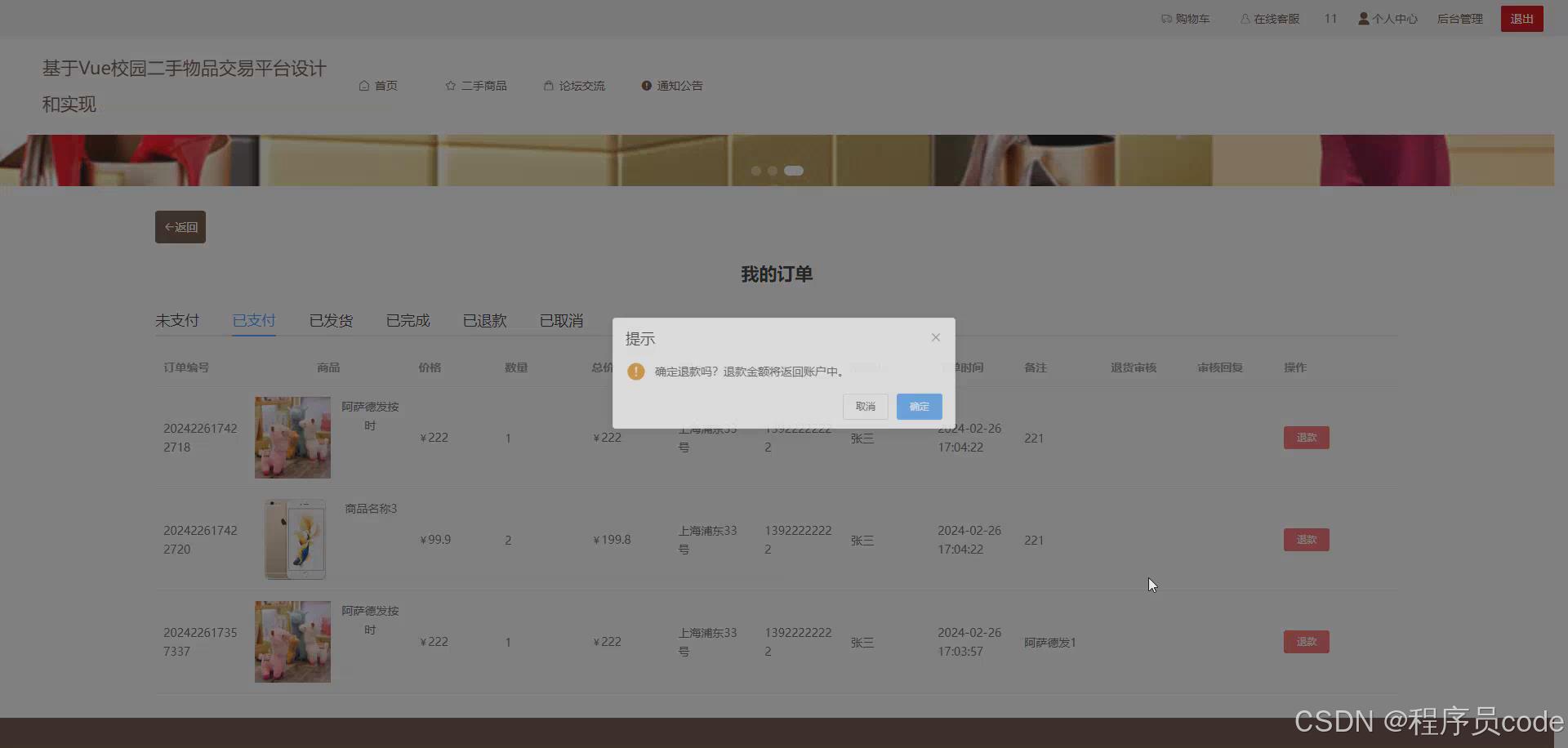Open the 论坛交流 forum section

pyautogui.click(x=574, y=85)
